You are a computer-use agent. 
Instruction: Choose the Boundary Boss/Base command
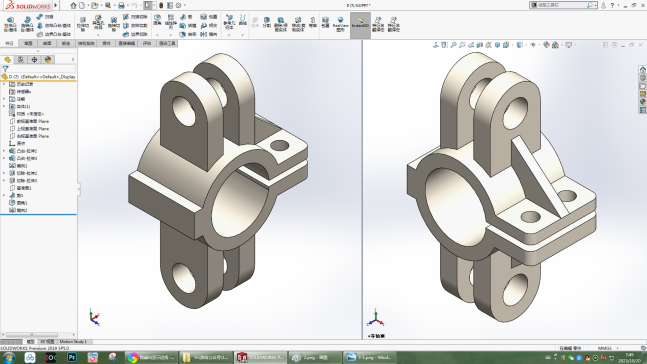coord(54,34)
